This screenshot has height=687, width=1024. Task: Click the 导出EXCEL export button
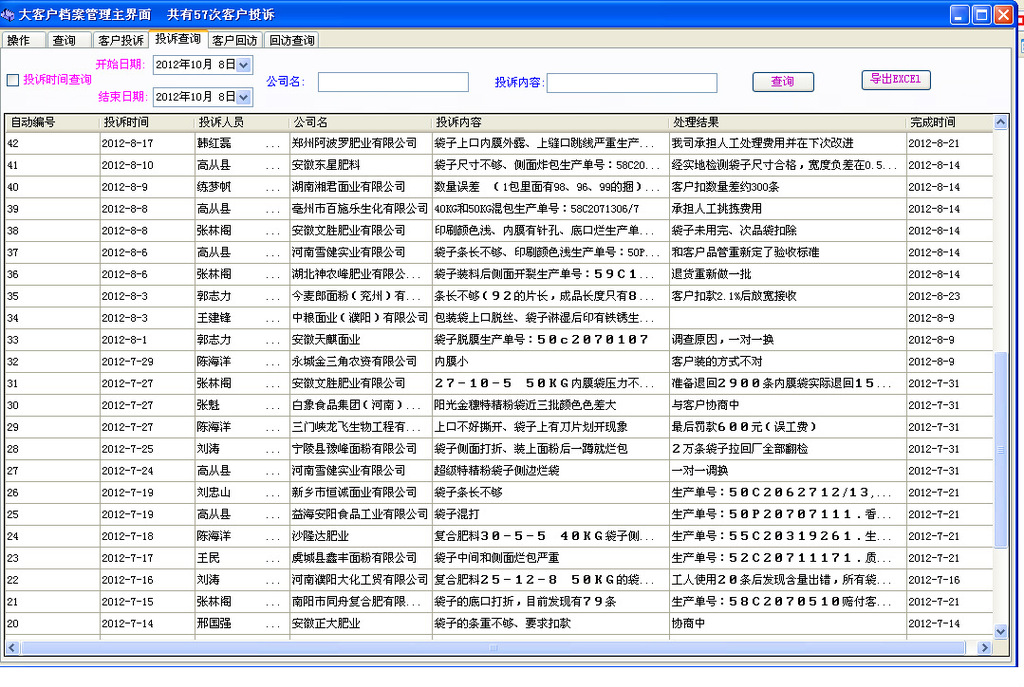click(895, 80)
